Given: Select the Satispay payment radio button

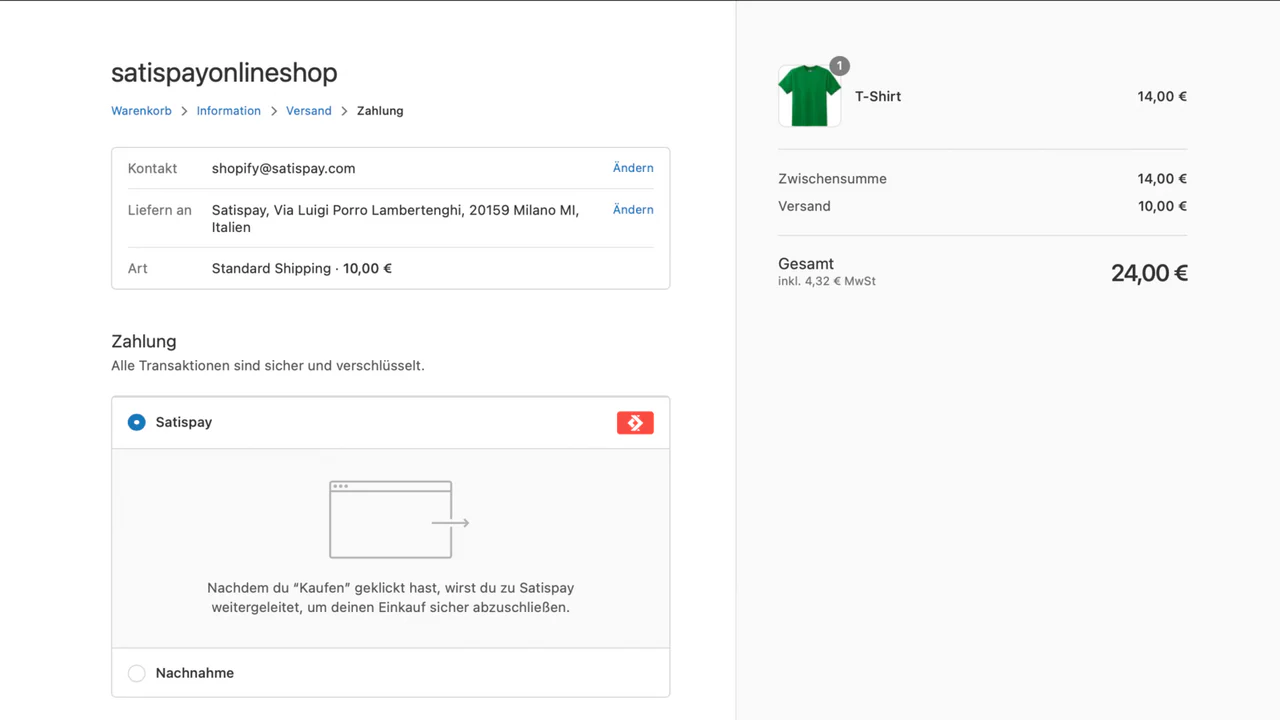Looking at the screenshot, I should click(x=137, y=423).
